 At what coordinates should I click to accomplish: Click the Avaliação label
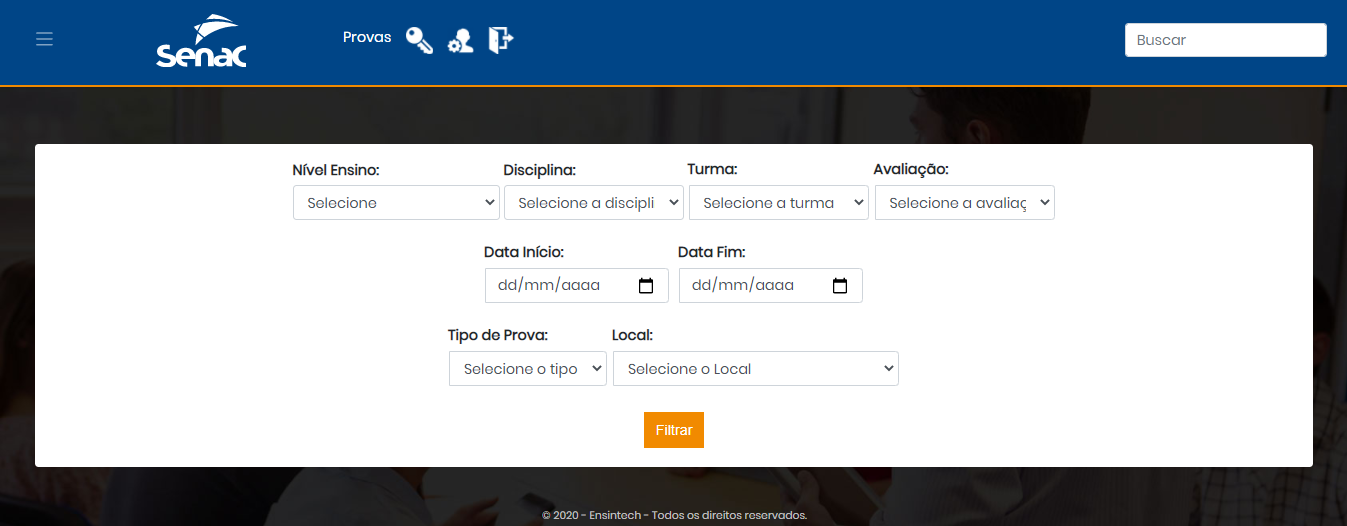[x=911, y=169]
